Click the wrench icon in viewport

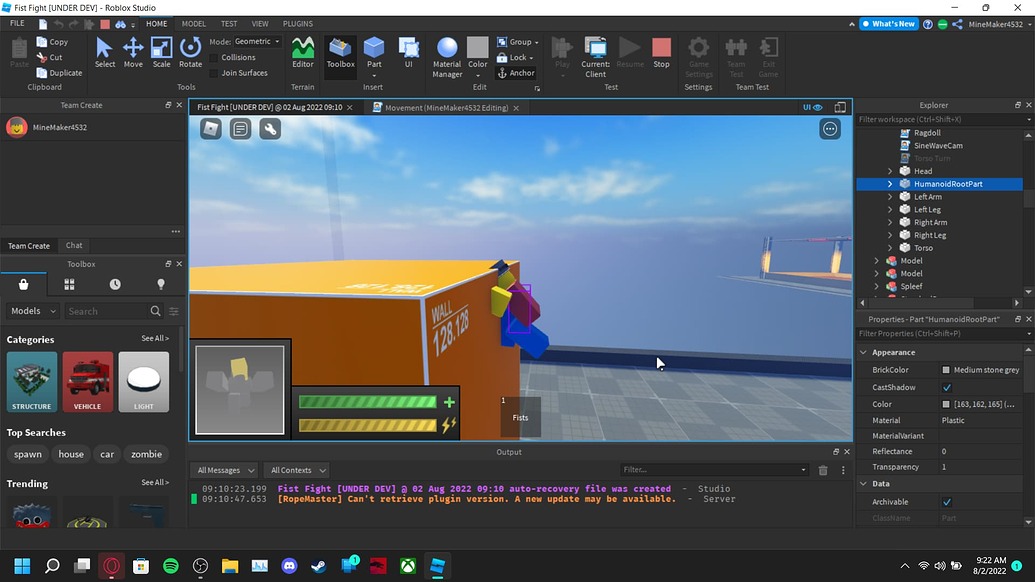pos(270,129)
